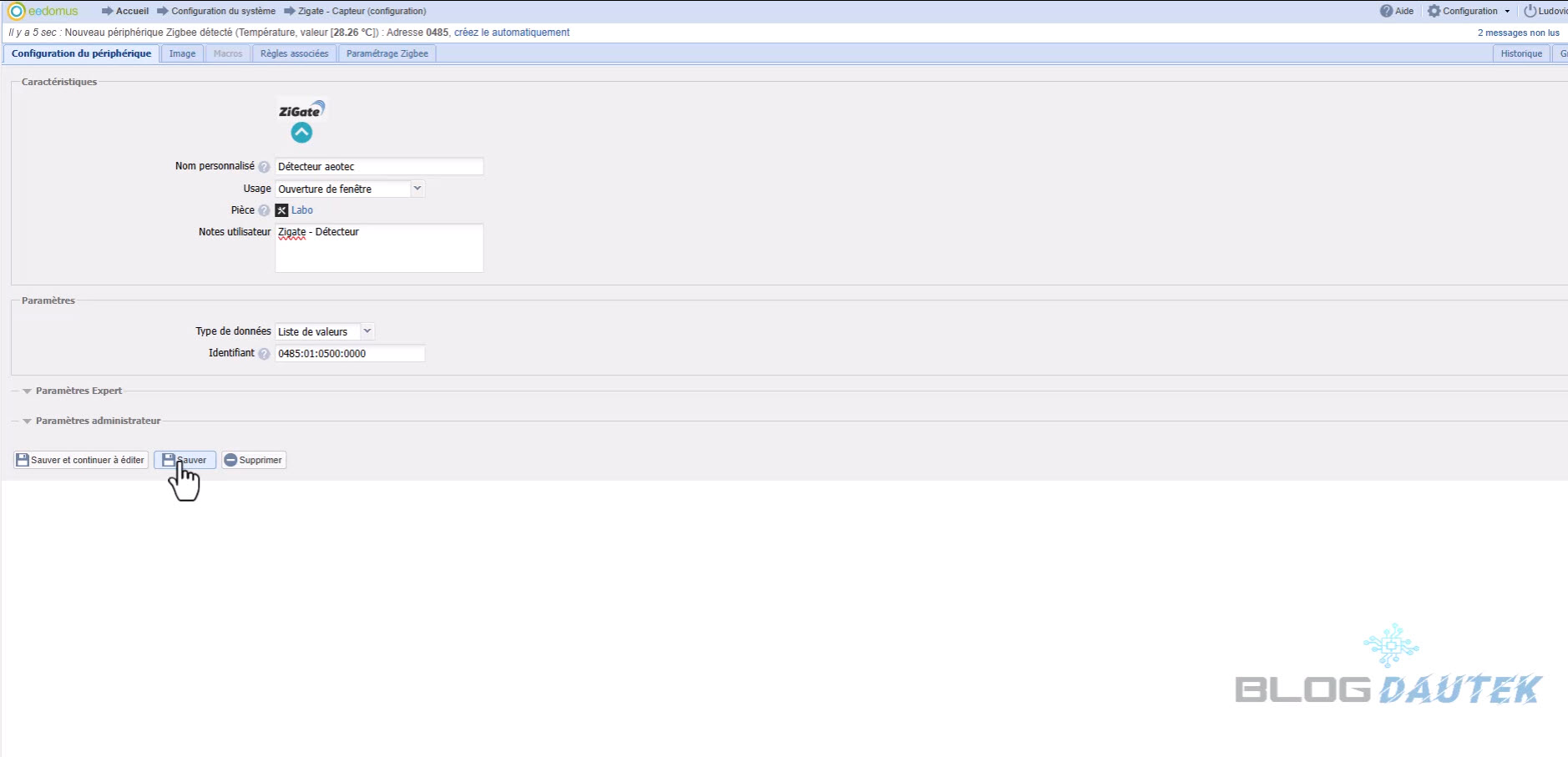Open the Aide help icon

tap(1387, 11)
